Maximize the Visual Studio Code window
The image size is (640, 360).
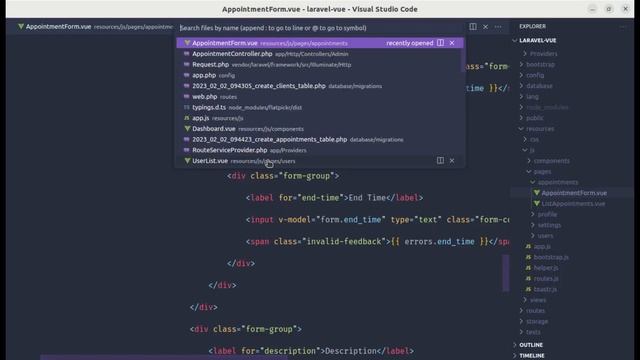[x=609, y=9]
